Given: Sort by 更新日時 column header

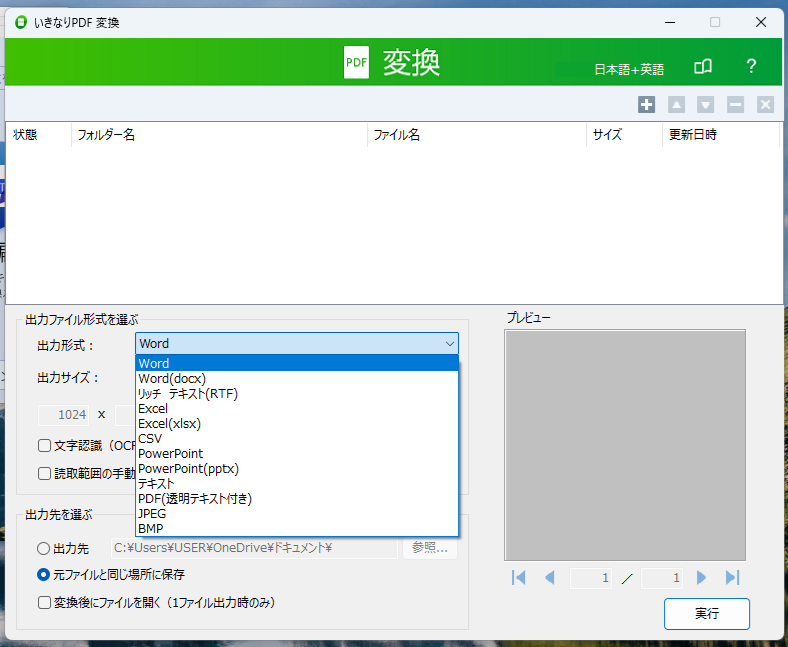Looking at the screenshot, I should (x=721, y=135).
